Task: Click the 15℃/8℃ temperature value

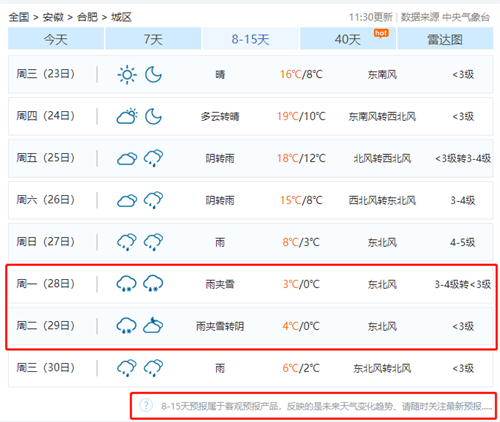Action: (x=301, y=200)
